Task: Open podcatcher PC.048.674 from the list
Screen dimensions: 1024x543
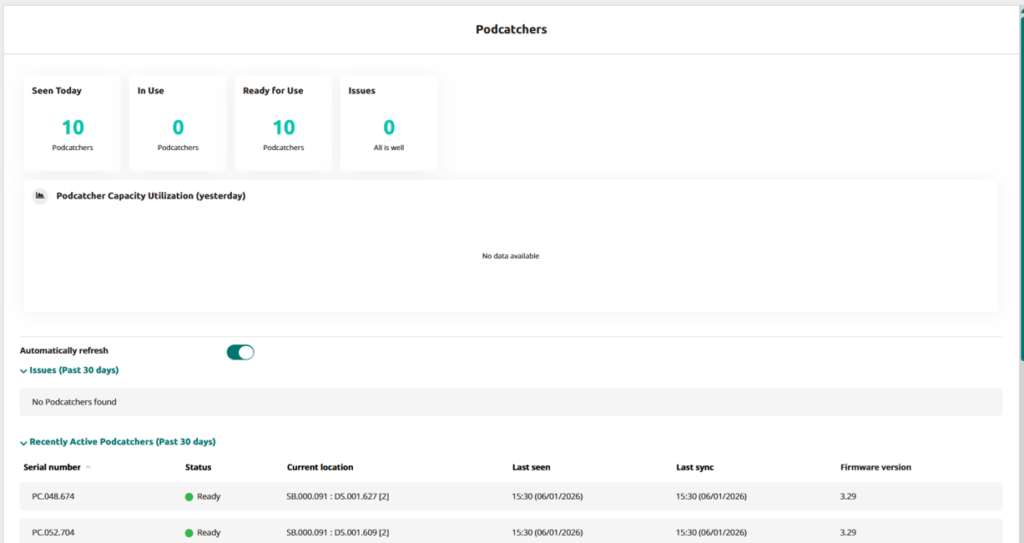Action: 53,497
